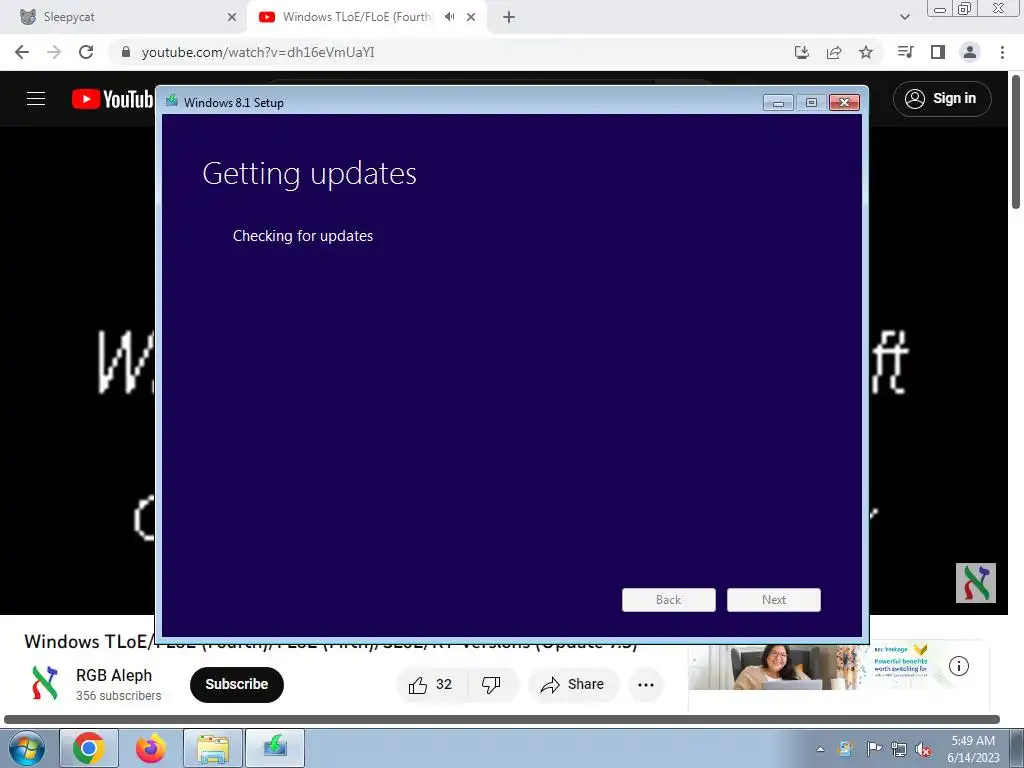The image size is (1024, 768).
Task: Close the Sleepycat tab
Action: (x=232, y=17)
